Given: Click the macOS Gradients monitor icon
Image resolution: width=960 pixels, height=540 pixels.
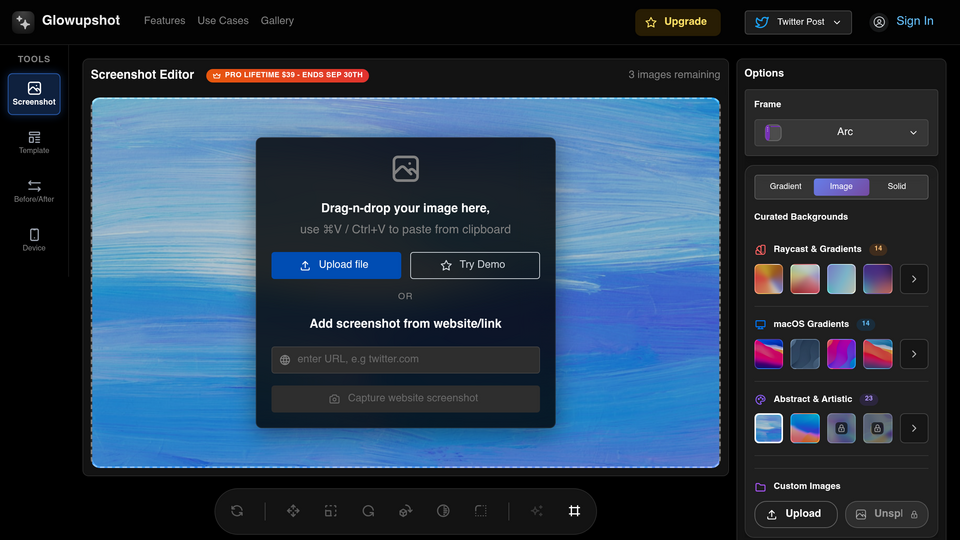Looking at the screenshot, I should pos(760,324).
